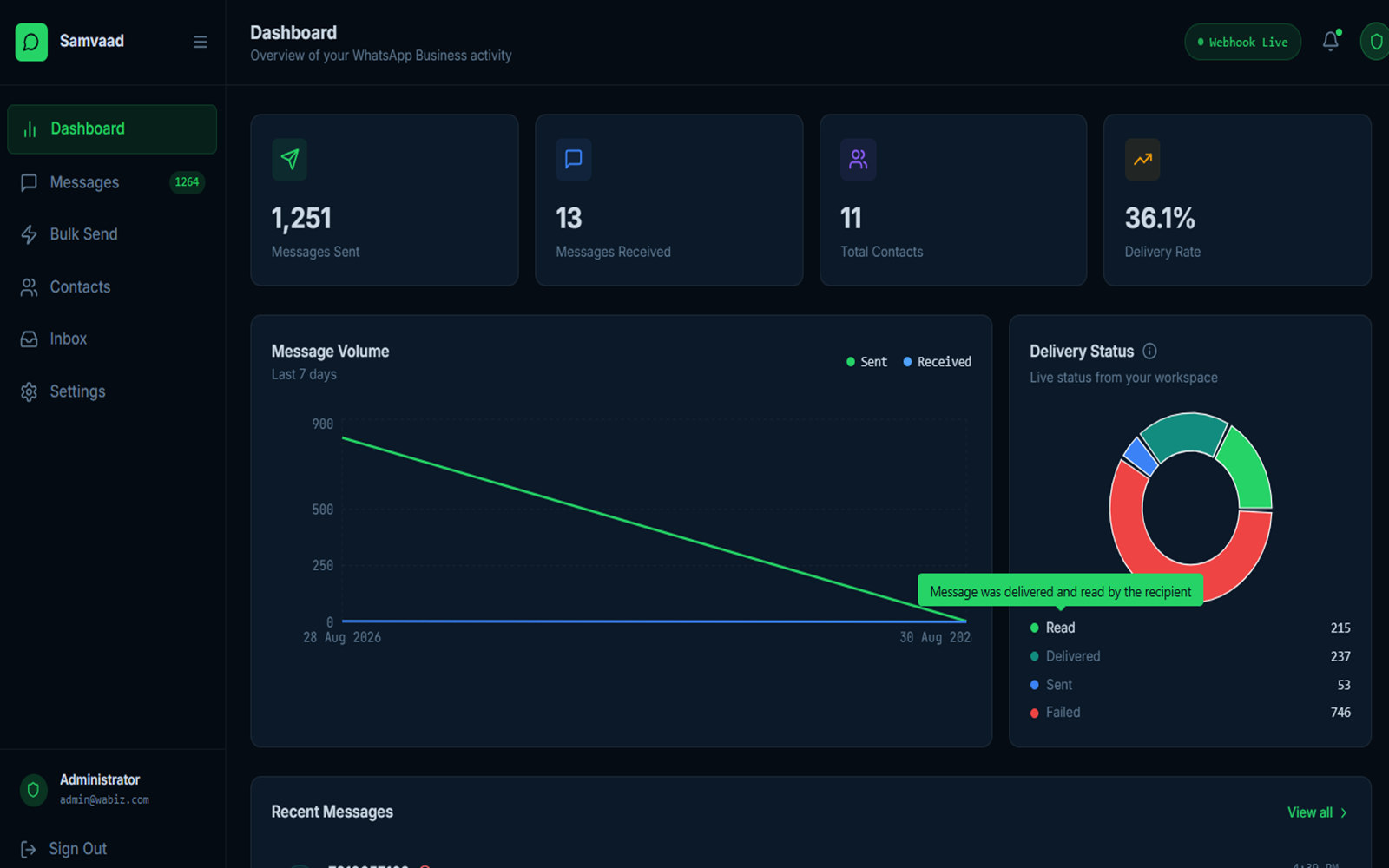Click the Settings gear icon in sidebar
1389x868 pixels.
pos(29,391)
